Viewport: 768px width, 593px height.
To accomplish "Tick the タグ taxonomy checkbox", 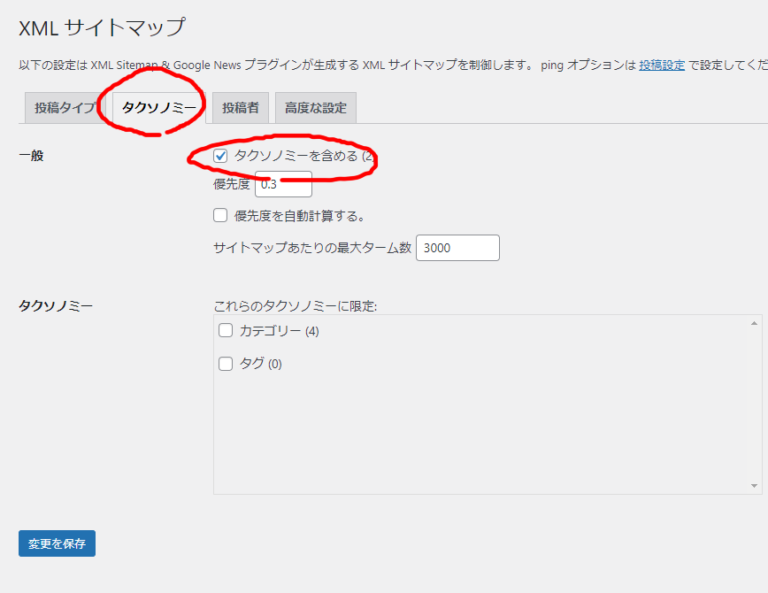I will tap(226, 364).
